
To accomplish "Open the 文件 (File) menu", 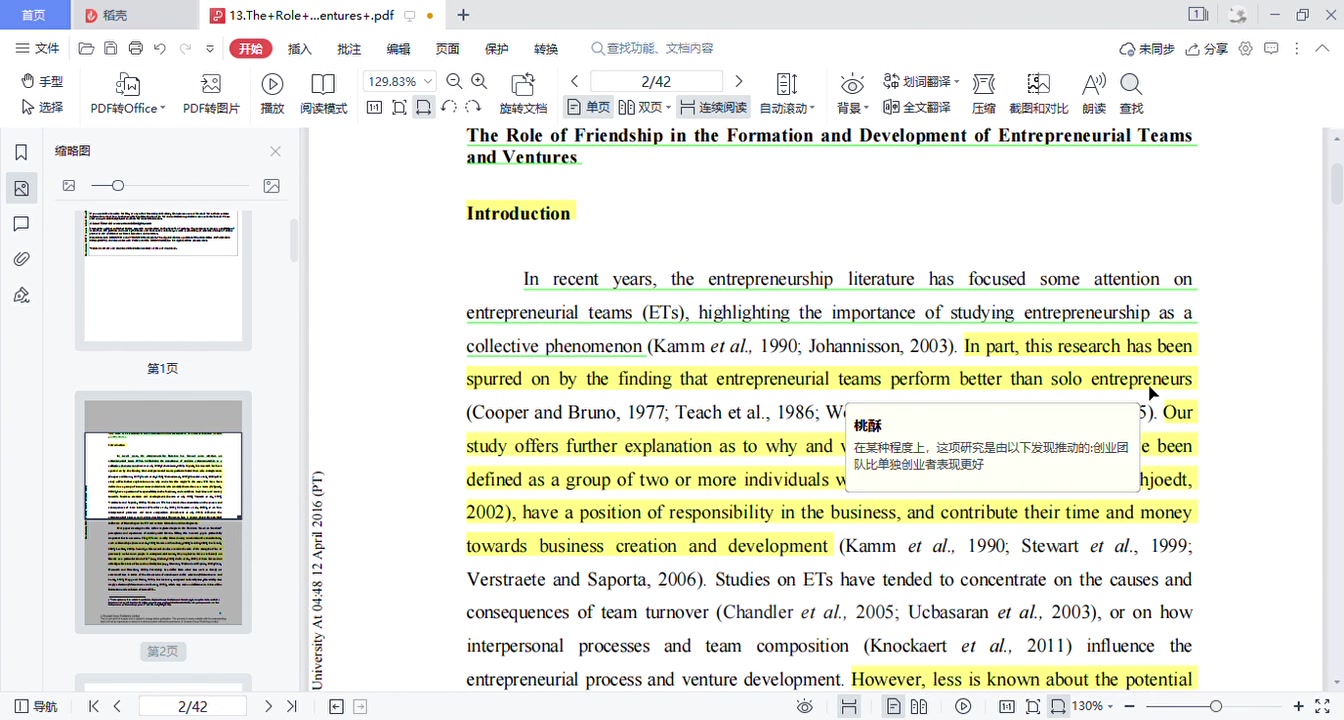I will point(38,48).
